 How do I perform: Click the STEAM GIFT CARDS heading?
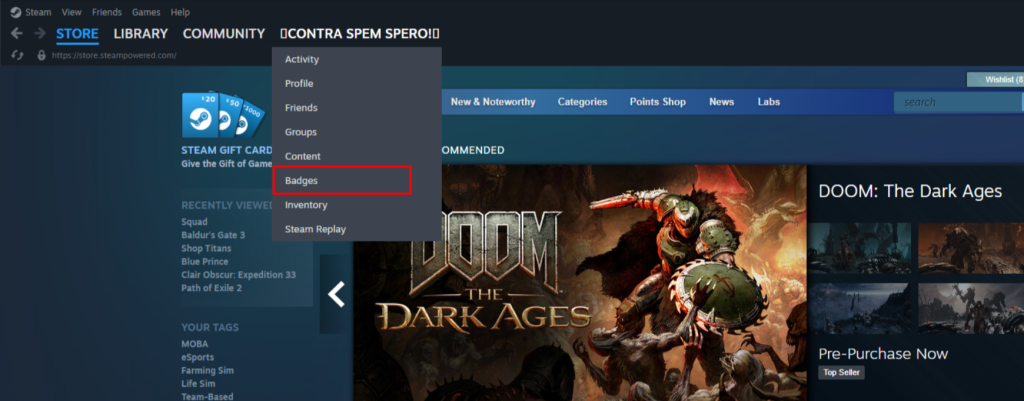click(227, 150)
